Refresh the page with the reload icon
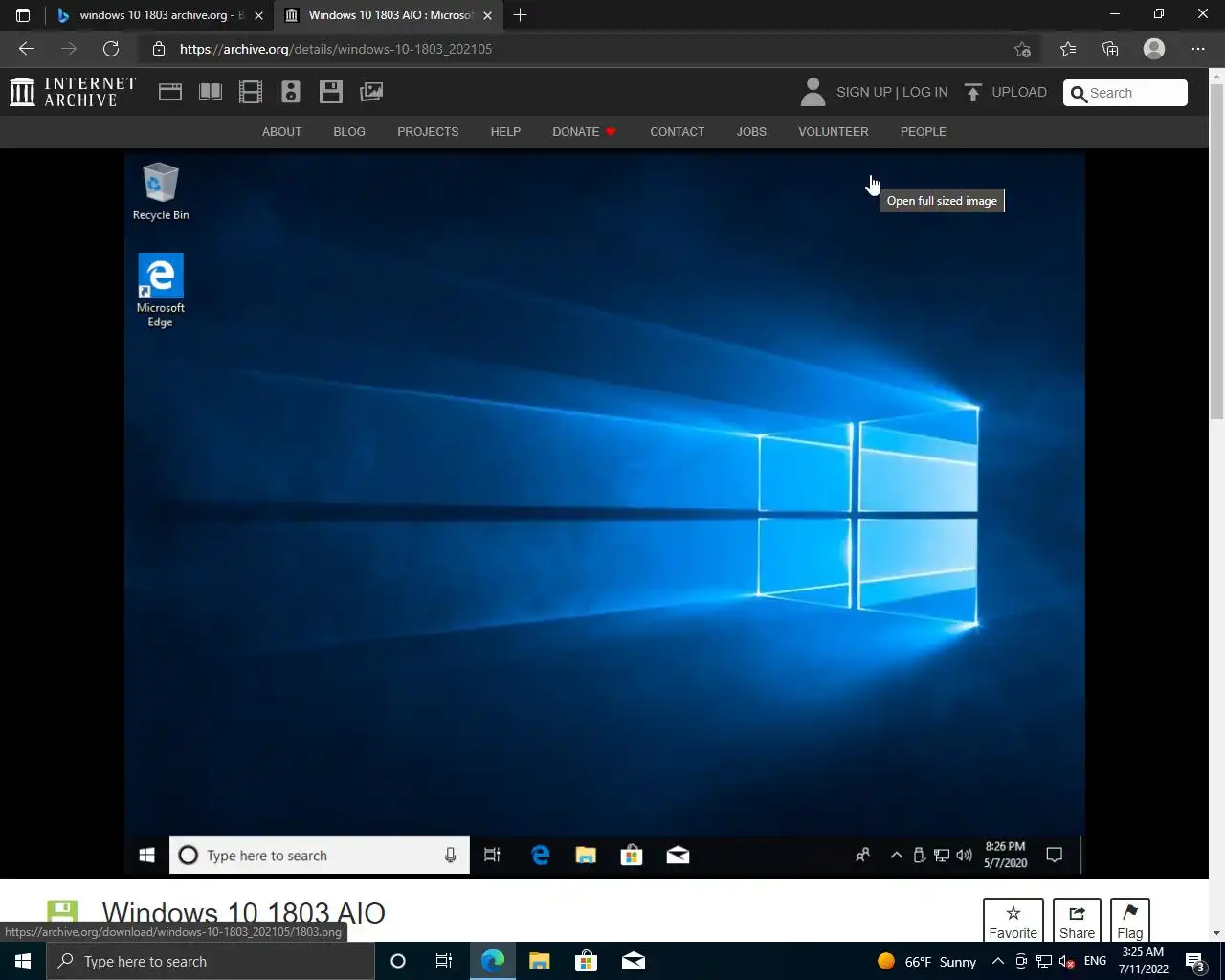 click(x=111, y=49)
